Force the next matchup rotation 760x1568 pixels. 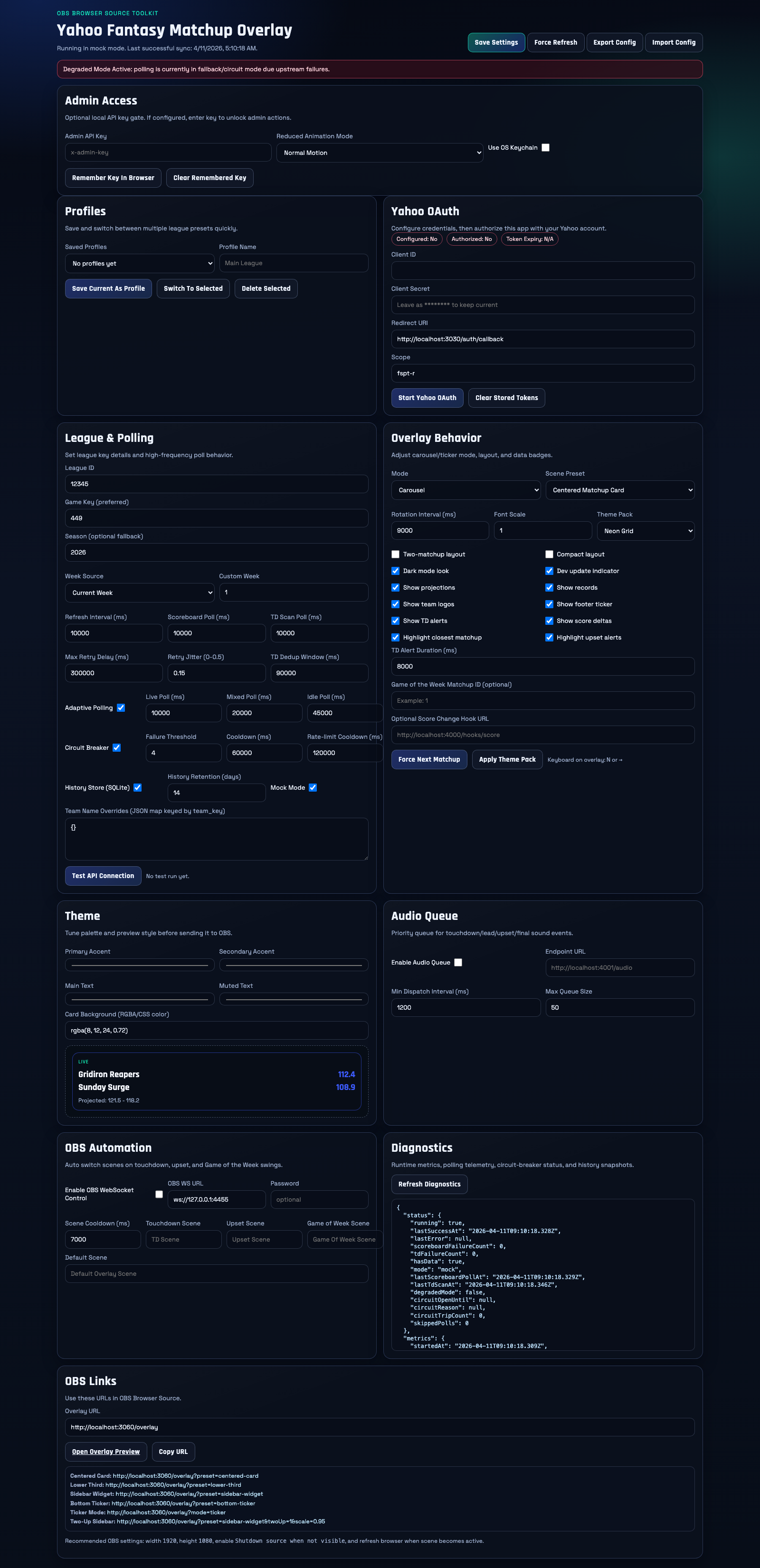(428, 759)
